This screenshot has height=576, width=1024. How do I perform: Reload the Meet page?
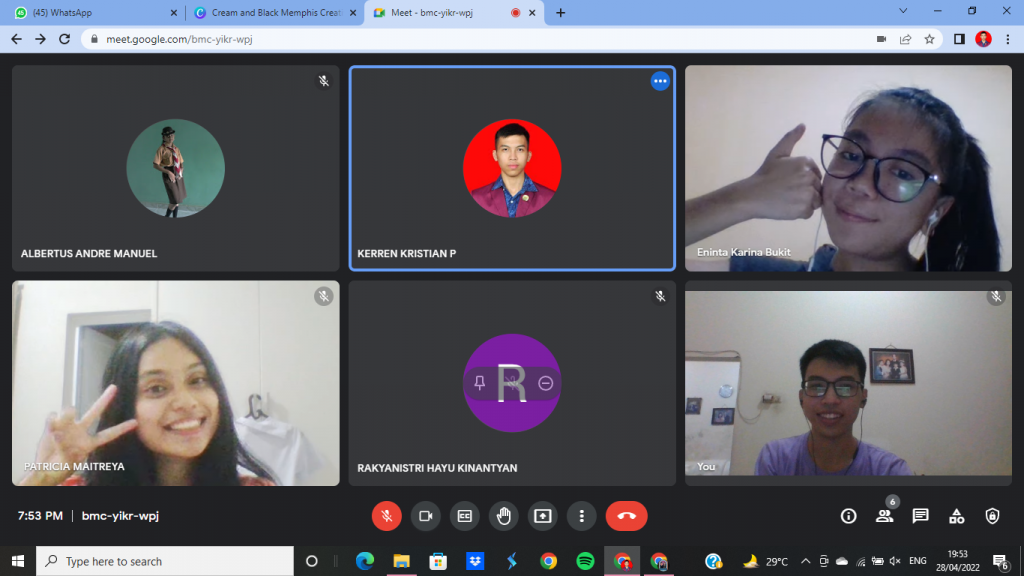click(x=64, y=39)
